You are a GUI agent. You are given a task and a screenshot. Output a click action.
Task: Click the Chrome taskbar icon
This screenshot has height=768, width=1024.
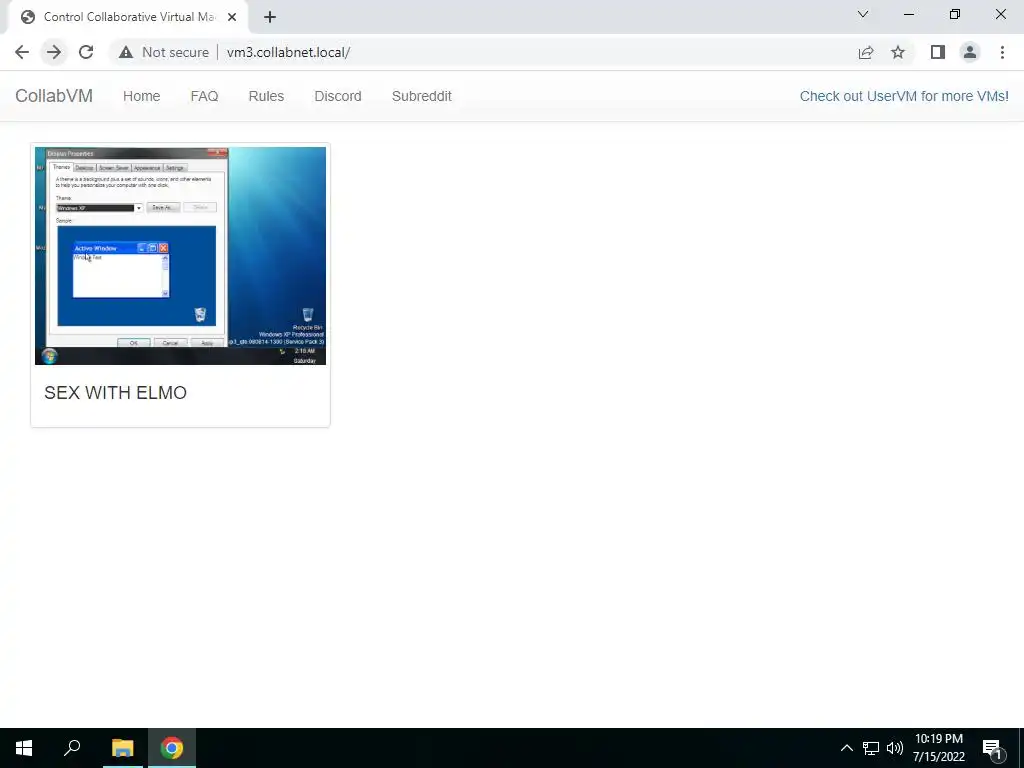[x=172, y=748]
